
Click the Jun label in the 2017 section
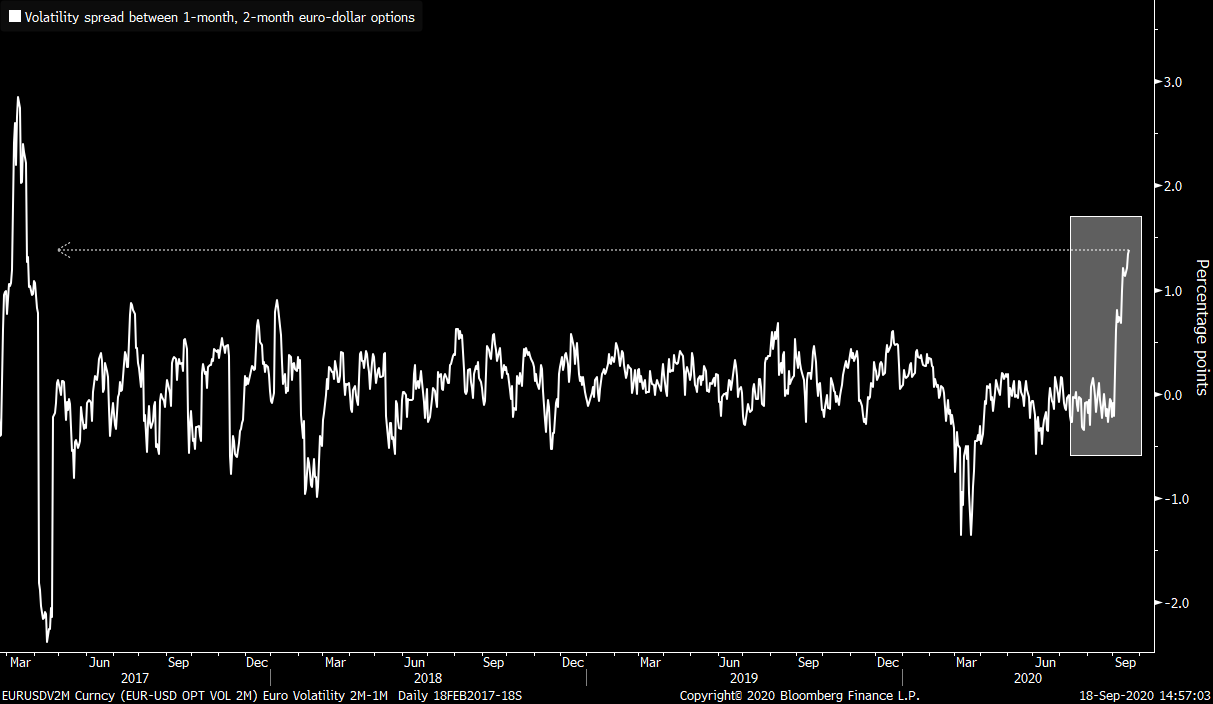99,662
